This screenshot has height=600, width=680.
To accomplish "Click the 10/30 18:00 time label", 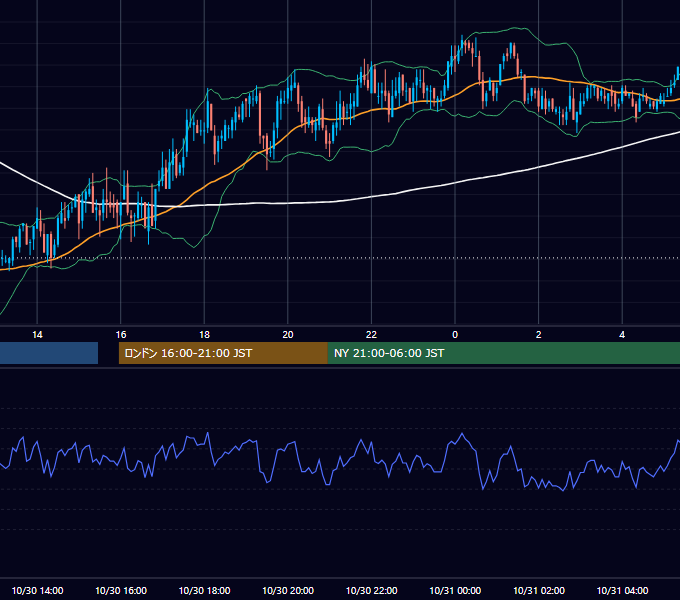I will [204, 590].
